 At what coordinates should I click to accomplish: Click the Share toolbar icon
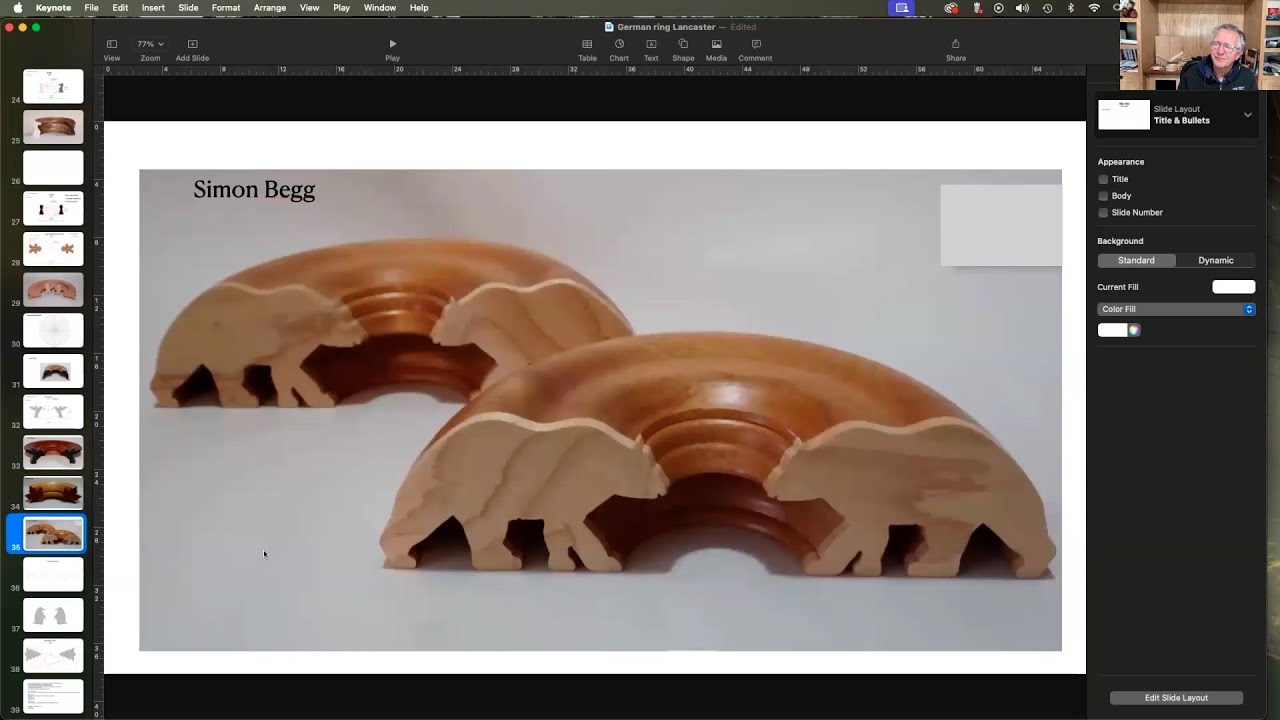tap(956, 44)
